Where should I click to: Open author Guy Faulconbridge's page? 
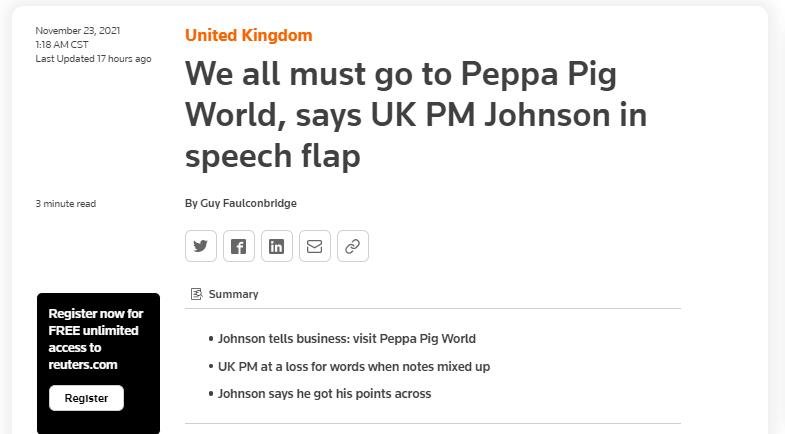[x=248, y=203]
